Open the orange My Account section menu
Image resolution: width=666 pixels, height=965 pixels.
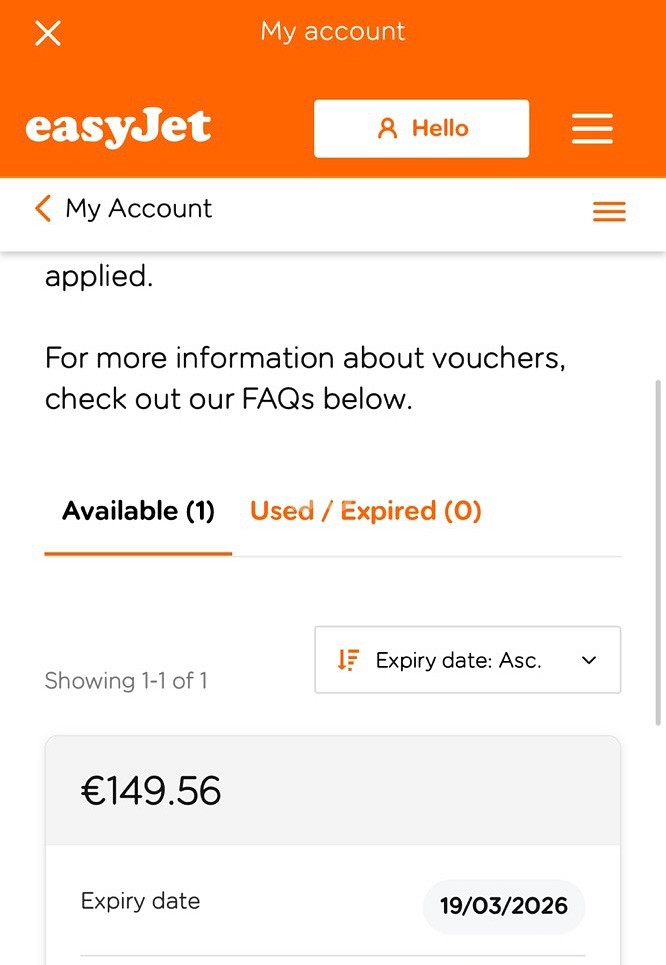(x=609, y=211)
